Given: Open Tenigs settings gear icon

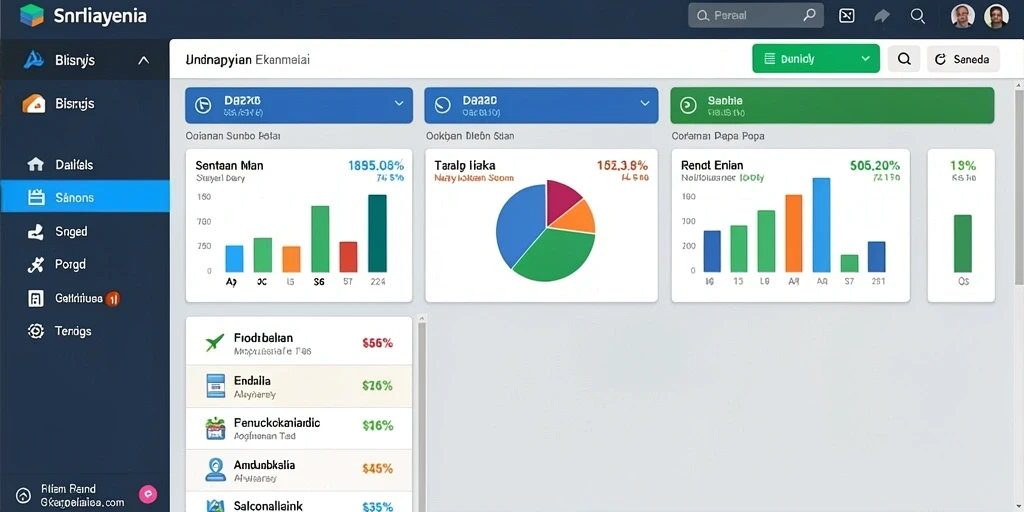Looking at the screenshot, I should click(35, 331).
